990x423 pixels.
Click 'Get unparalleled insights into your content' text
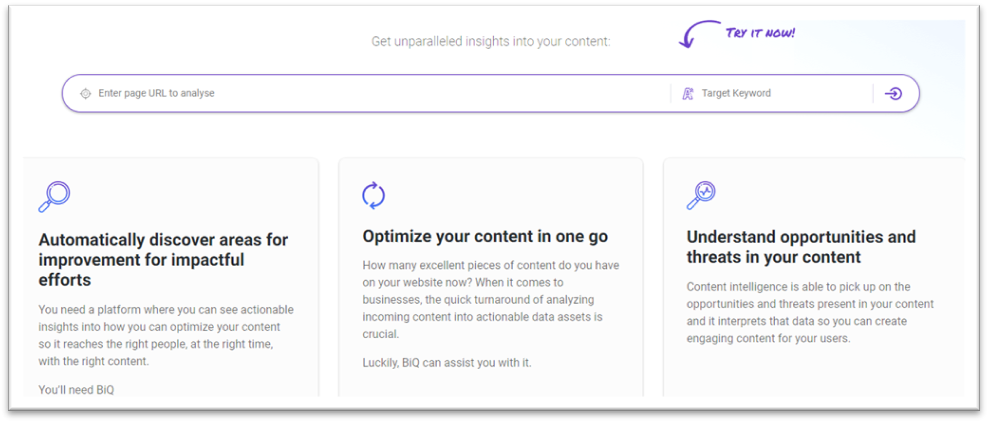491,42
